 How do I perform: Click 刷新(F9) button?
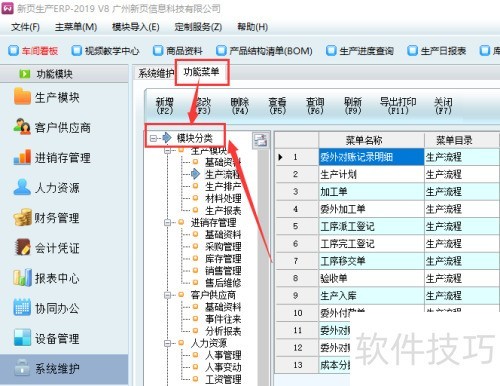353,106
